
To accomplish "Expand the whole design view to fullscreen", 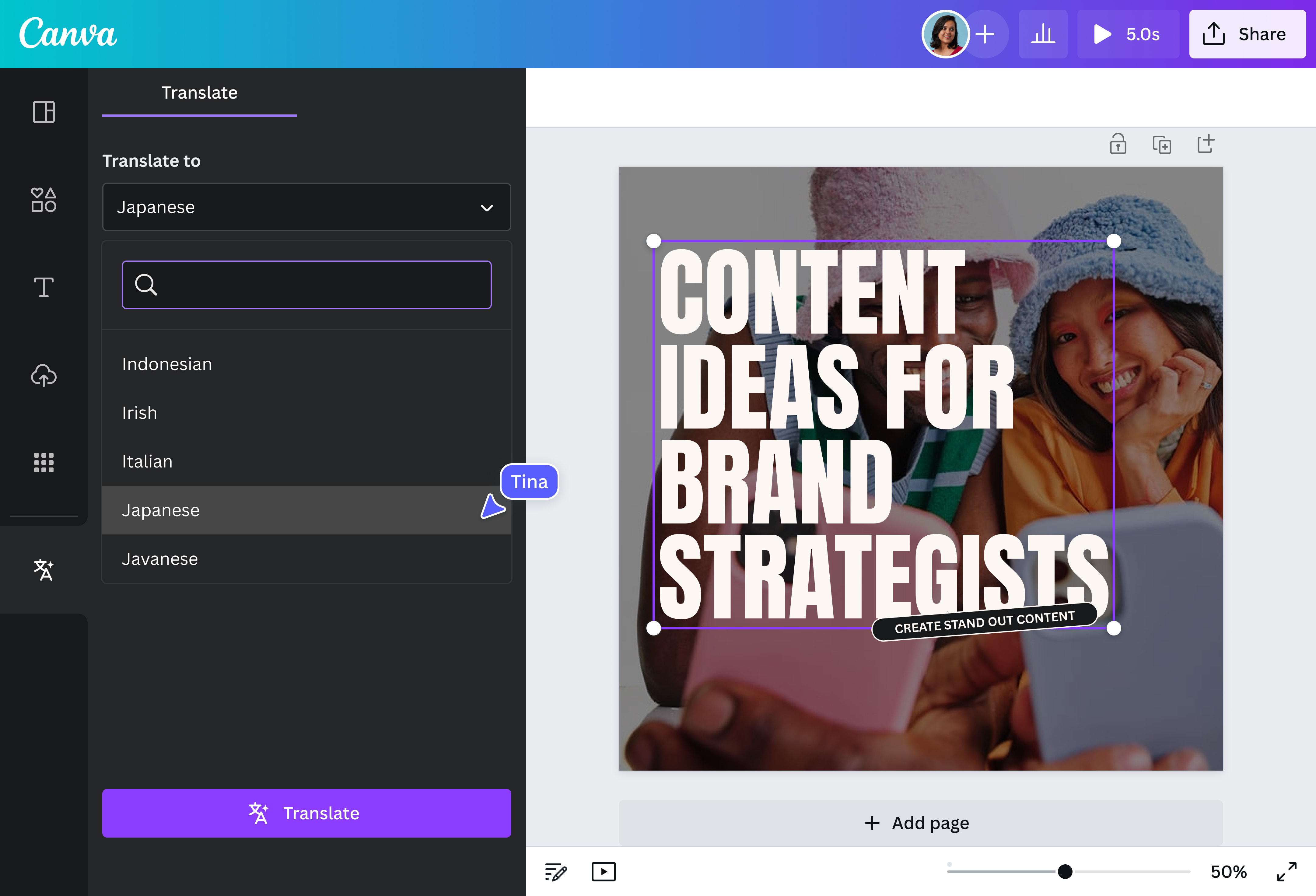I will coord(1287,872).
